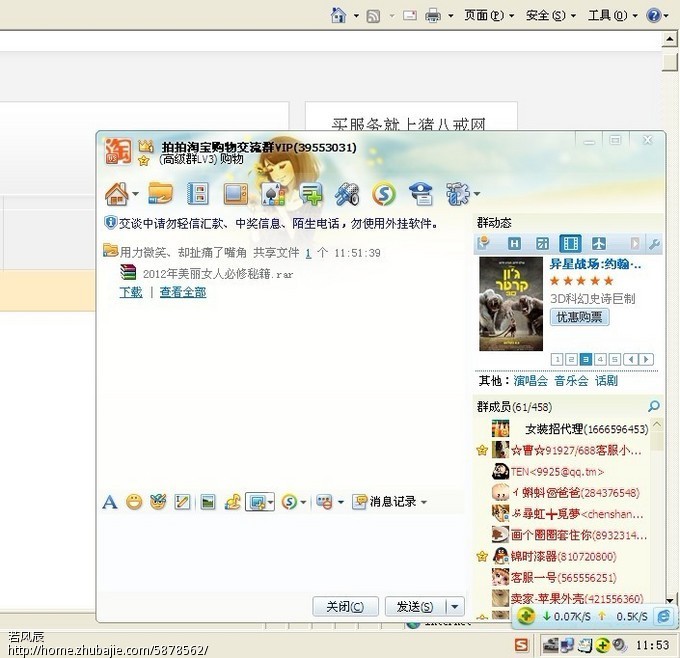Click the RSS feeds icon in browser toolbar
This screenshot has height=658, width=680.
(x=373, y=16)
